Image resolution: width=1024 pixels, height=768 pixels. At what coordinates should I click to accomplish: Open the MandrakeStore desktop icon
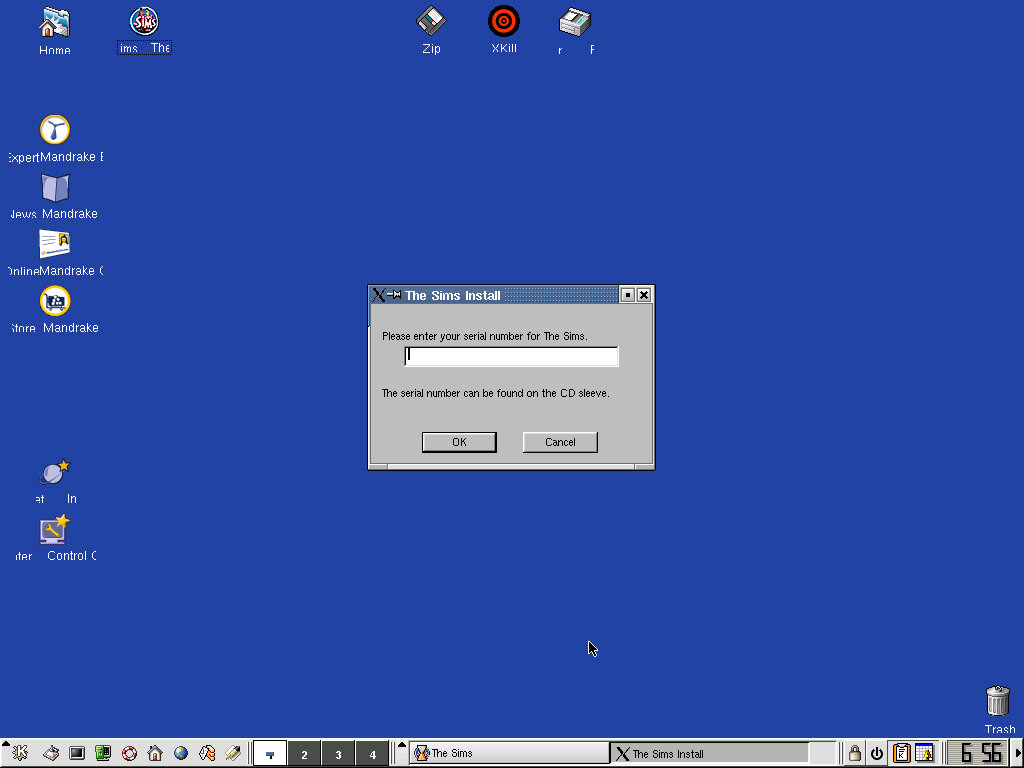click(x=55, y=301)
